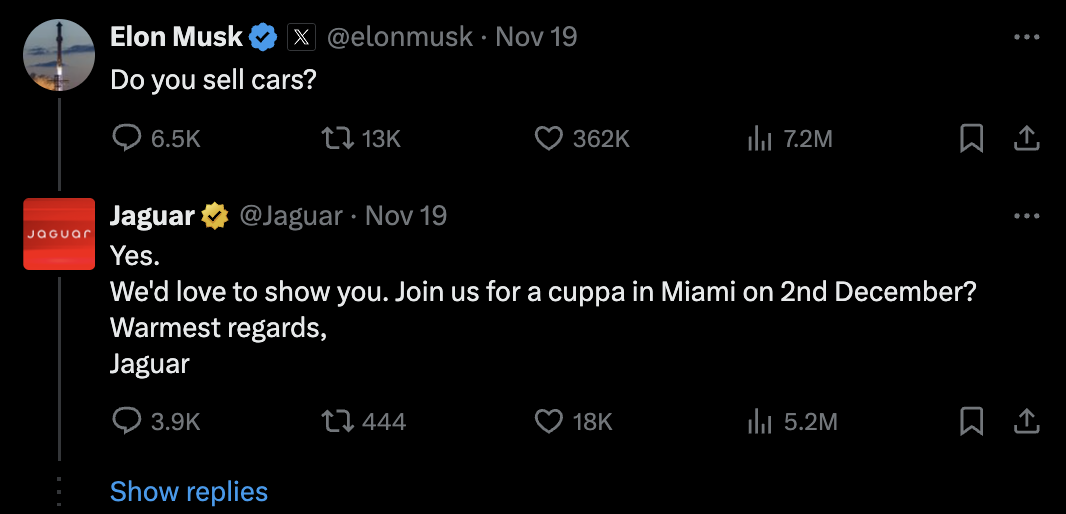Open more options on Elon Musk's tweet
1066x514 pixels.
[1026, 38]
